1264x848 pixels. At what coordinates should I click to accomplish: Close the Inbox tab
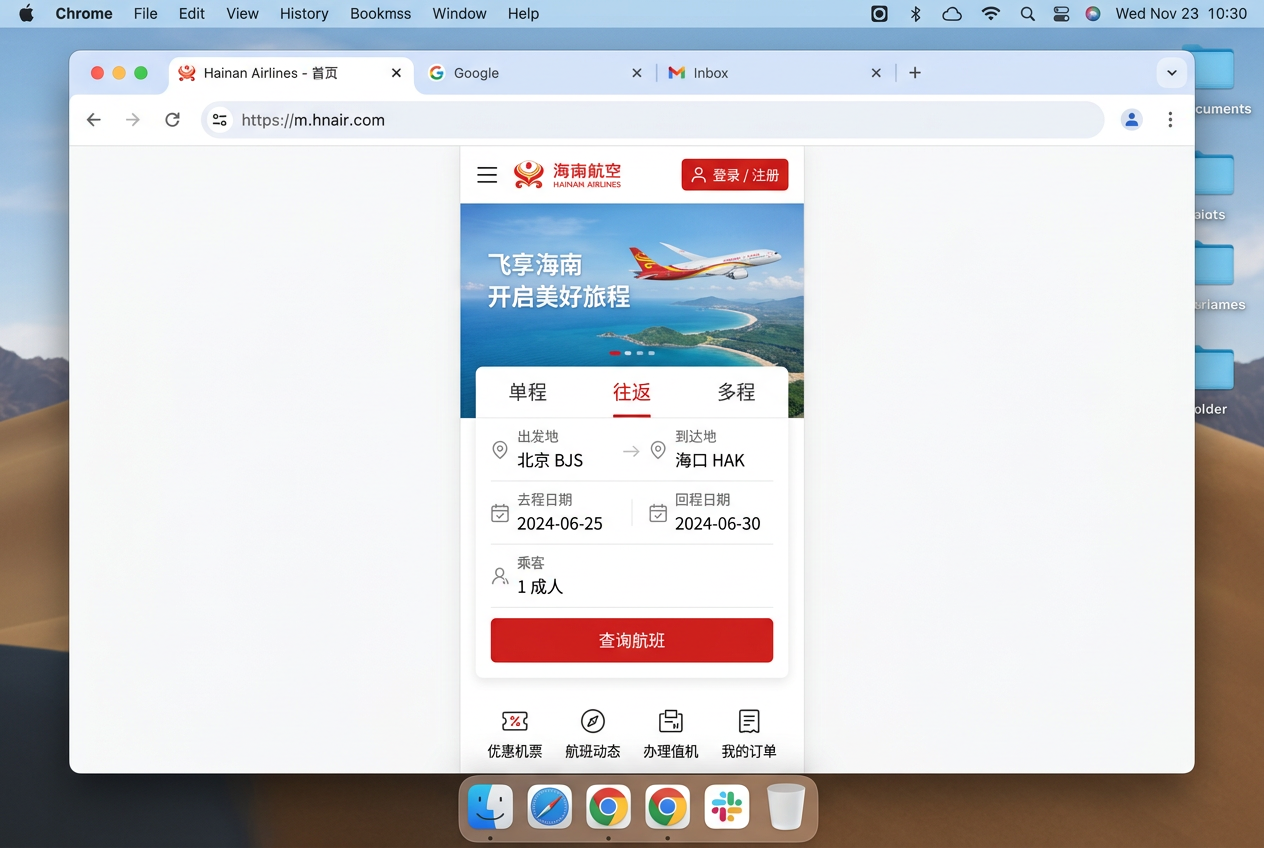click(876, 73)
